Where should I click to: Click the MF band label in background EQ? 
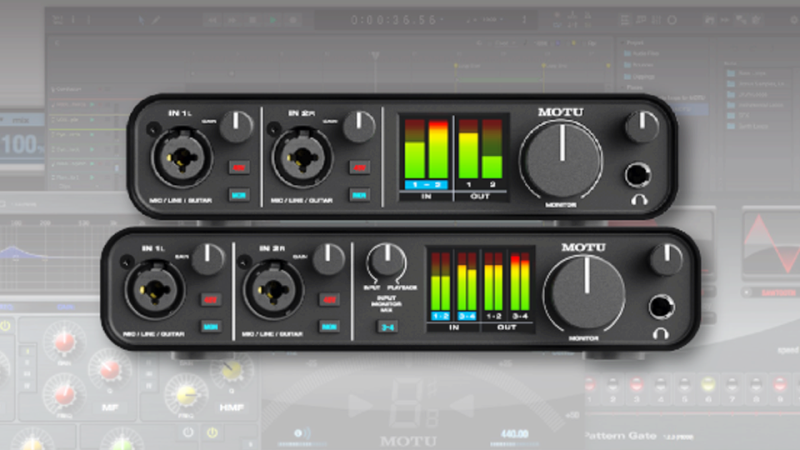point(110,407)
